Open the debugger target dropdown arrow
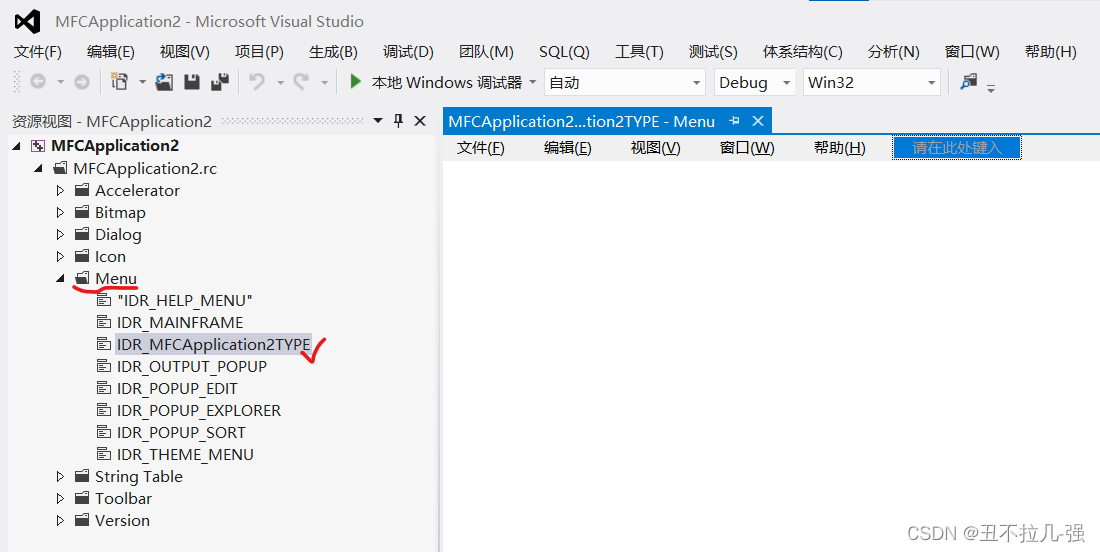The height and width of the screenshot is (552, 1100). 532,82
